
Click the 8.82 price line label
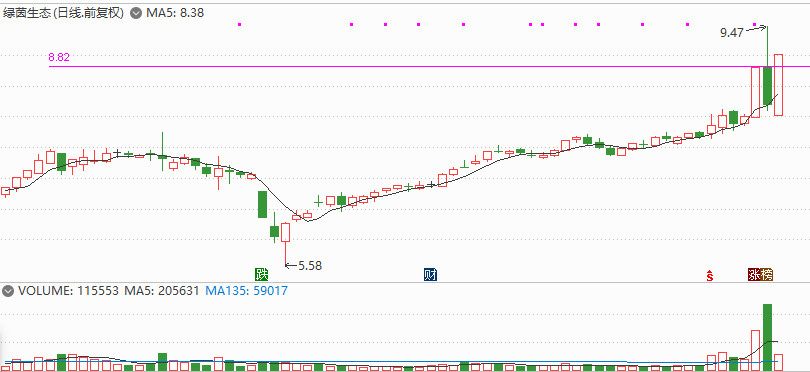pyautogui.click(x=59, y=57)
